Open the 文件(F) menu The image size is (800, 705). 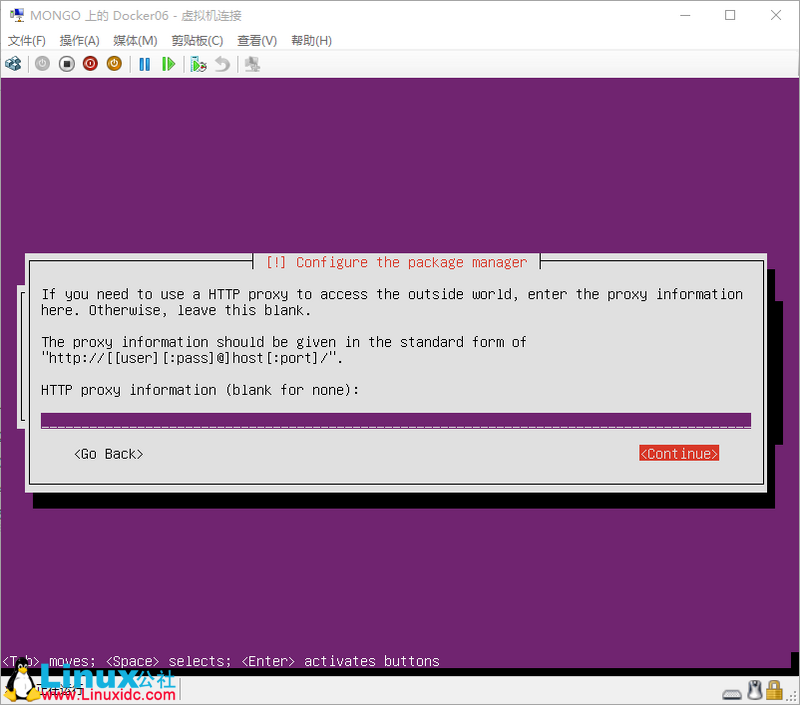coord(25,40)
